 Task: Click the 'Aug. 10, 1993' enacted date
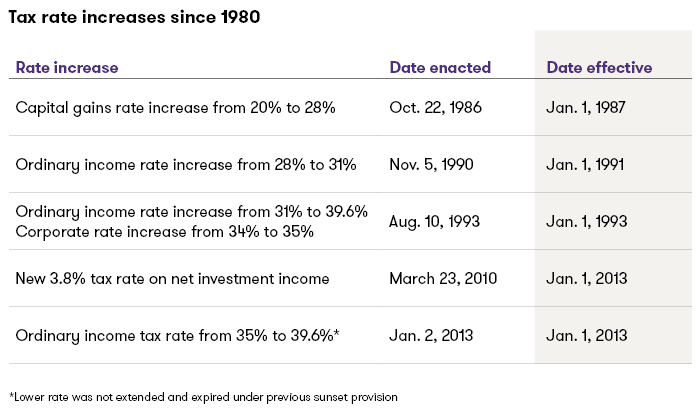point(436,221)
